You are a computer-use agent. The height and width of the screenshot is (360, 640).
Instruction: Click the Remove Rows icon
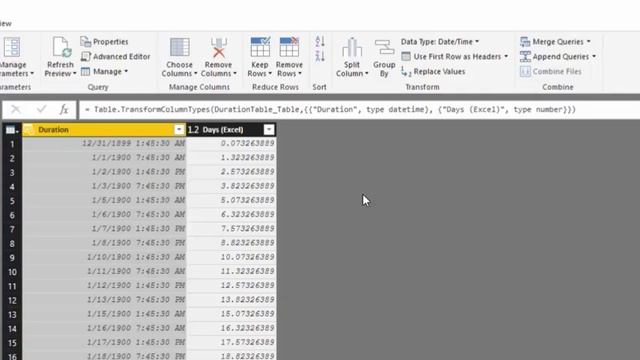click(x=289, y=47)
